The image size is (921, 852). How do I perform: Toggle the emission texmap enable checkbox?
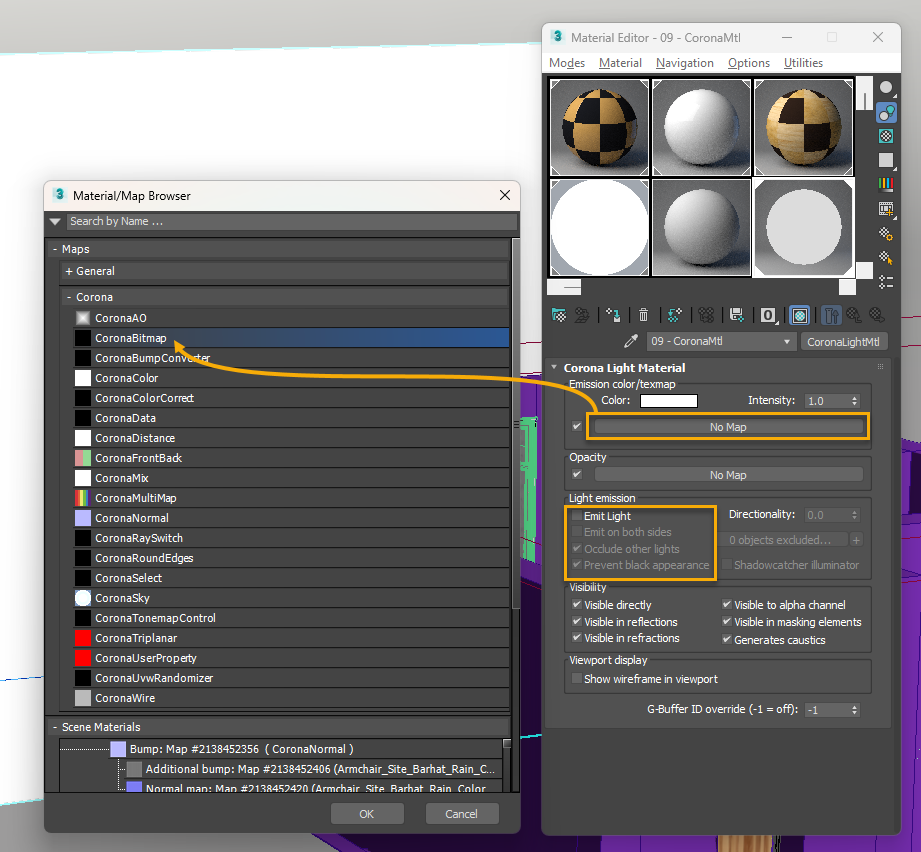[577, 426]
